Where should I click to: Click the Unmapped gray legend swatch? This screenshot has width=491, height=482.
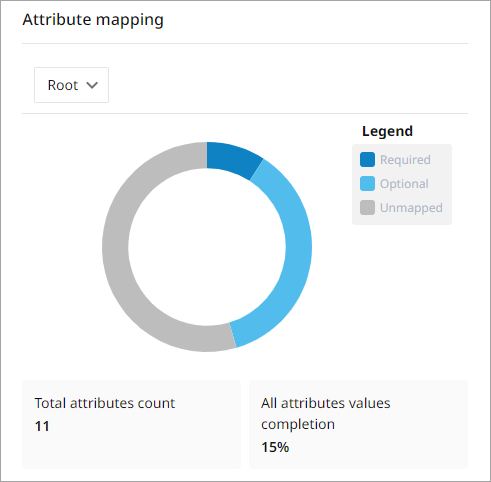(x=367, y=208)
